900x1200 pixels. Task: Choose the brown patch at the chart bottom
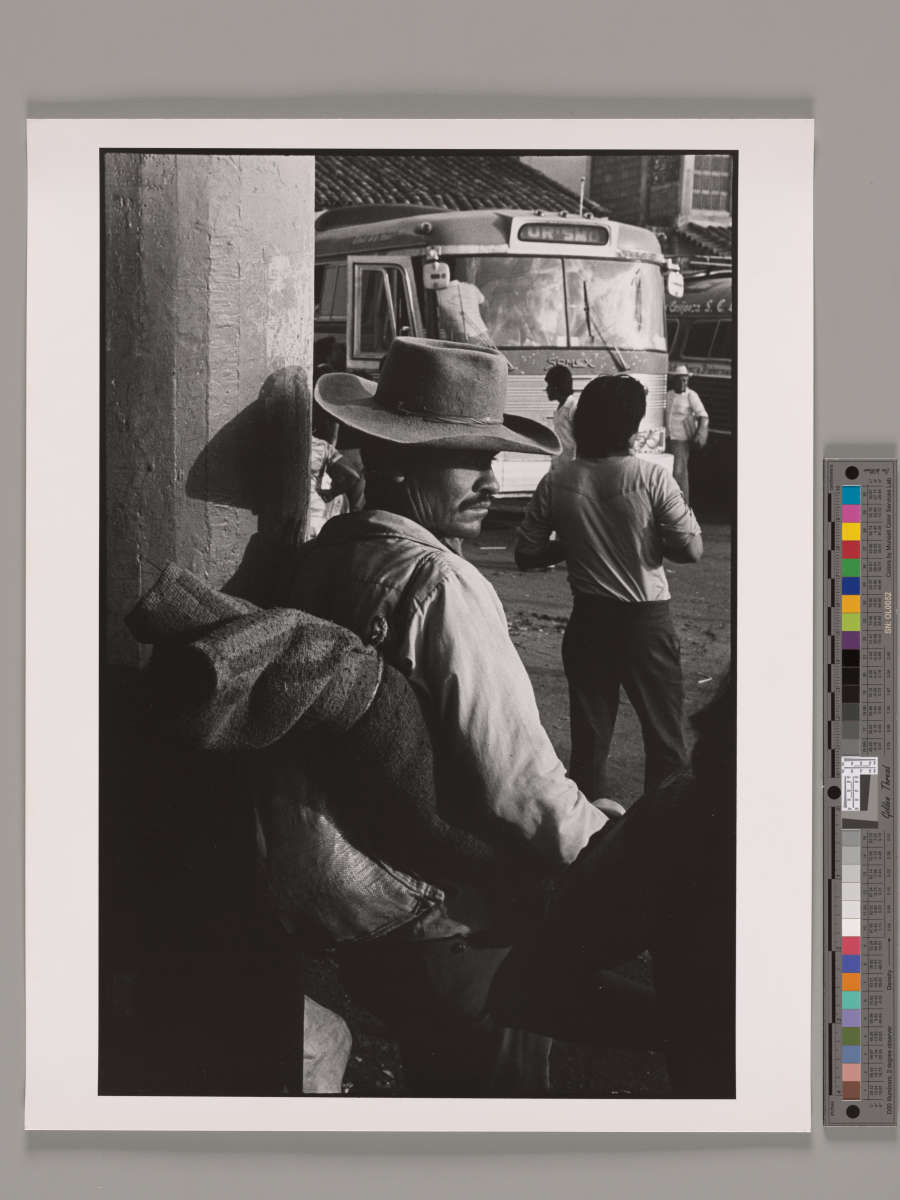click(x=850, y=1089)
